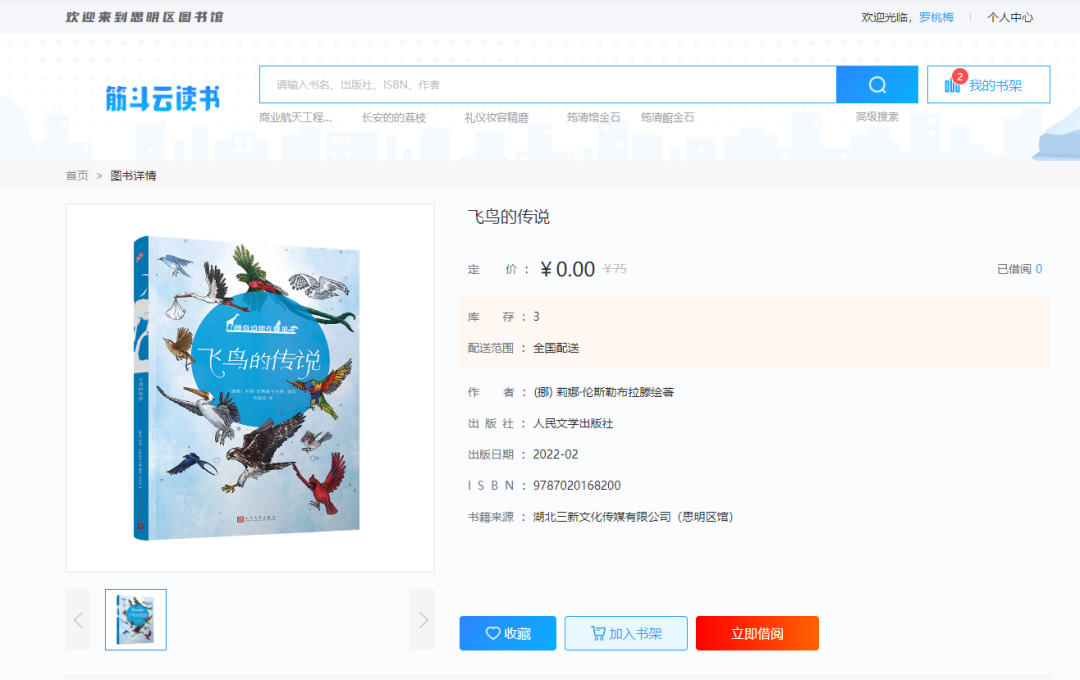Click next thumbnail right arrow
Image resolution: width=1080 pixels, height=680 pixels.
423,619
